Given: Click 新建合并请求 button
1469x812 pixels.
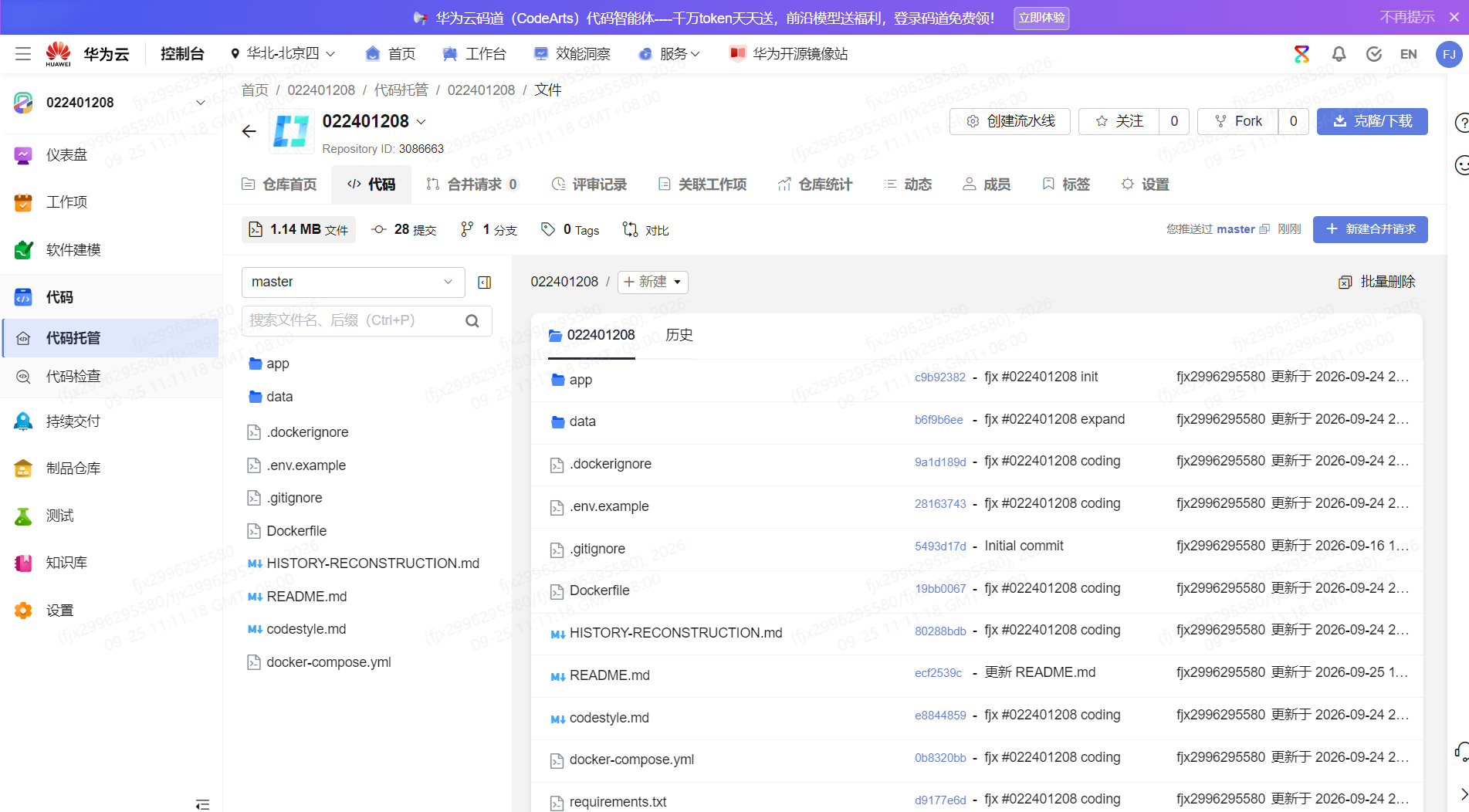Looking at the screenshot, I should [x=1370, y=229].
